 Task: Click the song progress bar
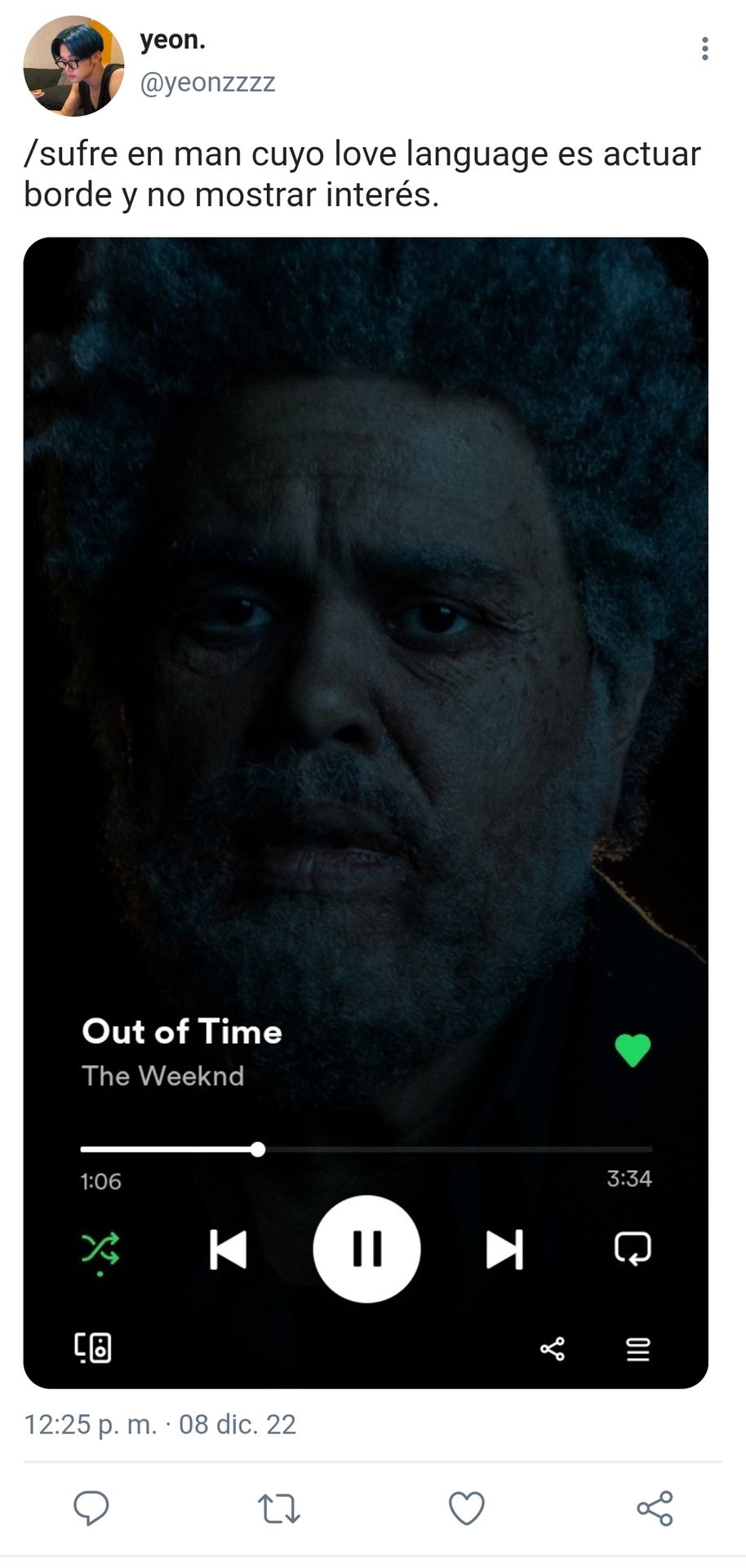pos(366,1149)
